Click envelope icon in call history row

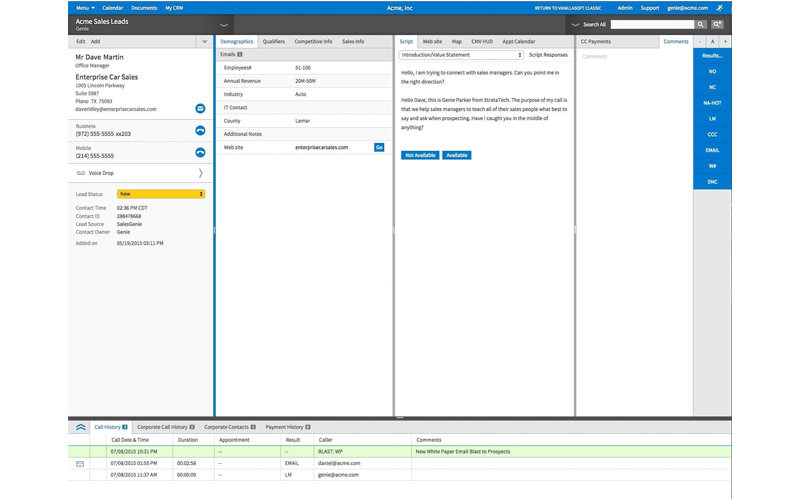(x=80, y=464)
